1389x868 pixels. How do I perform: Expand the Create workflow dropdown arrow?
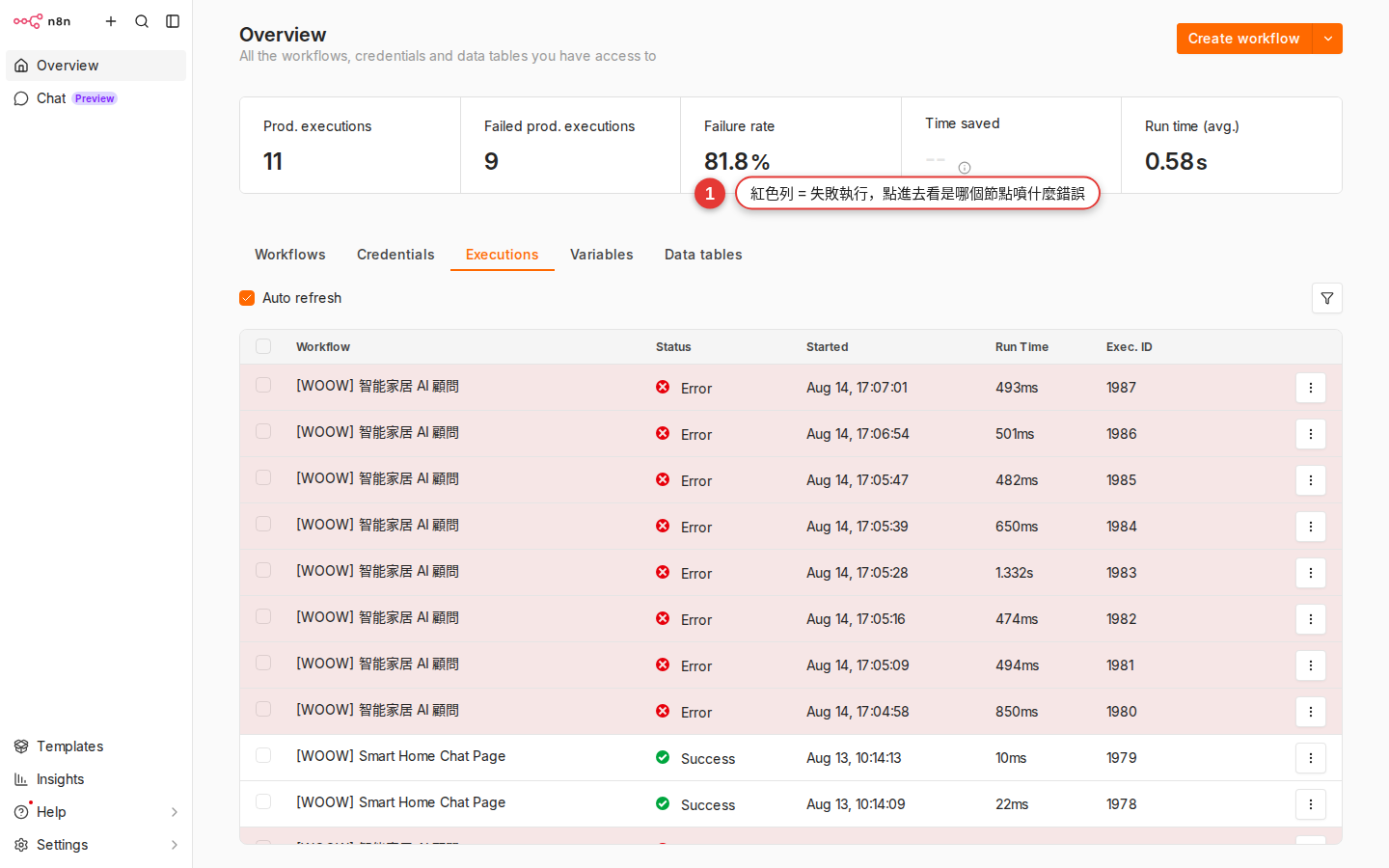[1328, 39]
